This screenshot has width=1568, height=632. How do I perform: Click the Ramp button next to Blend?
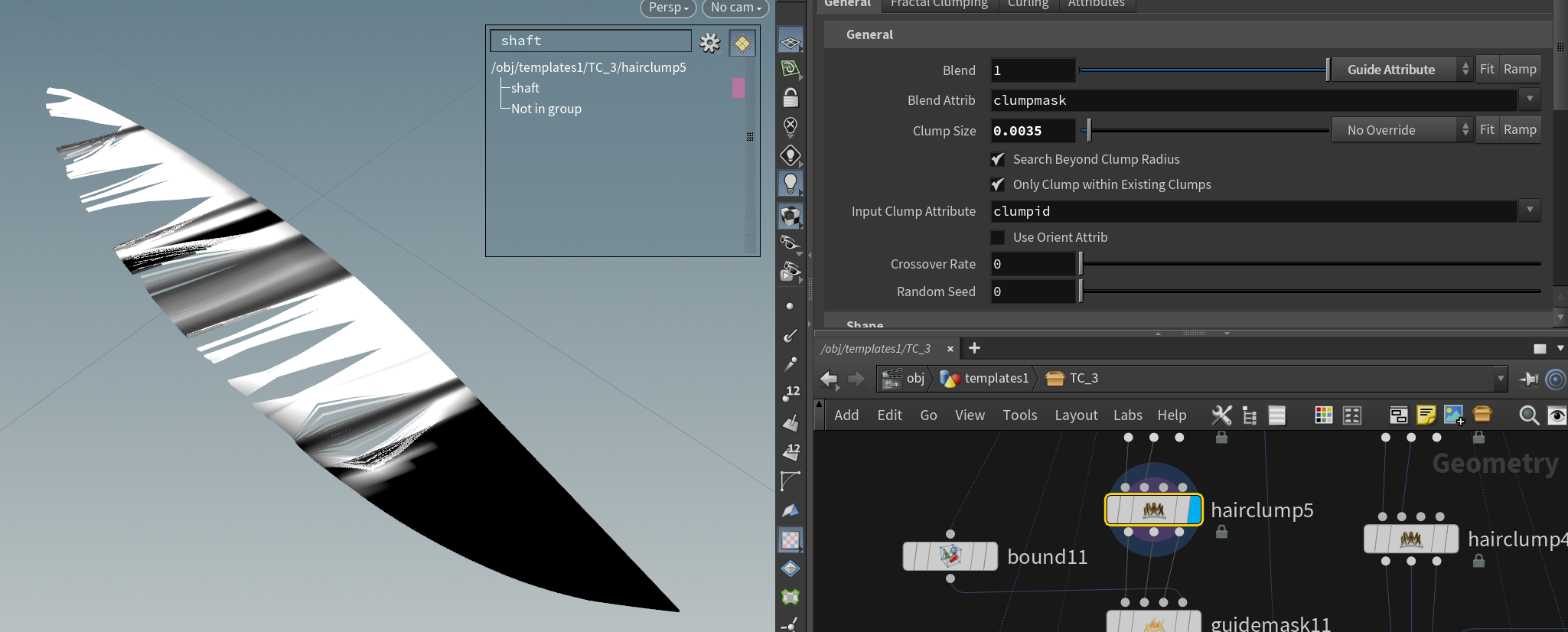tap(1519, 69)
